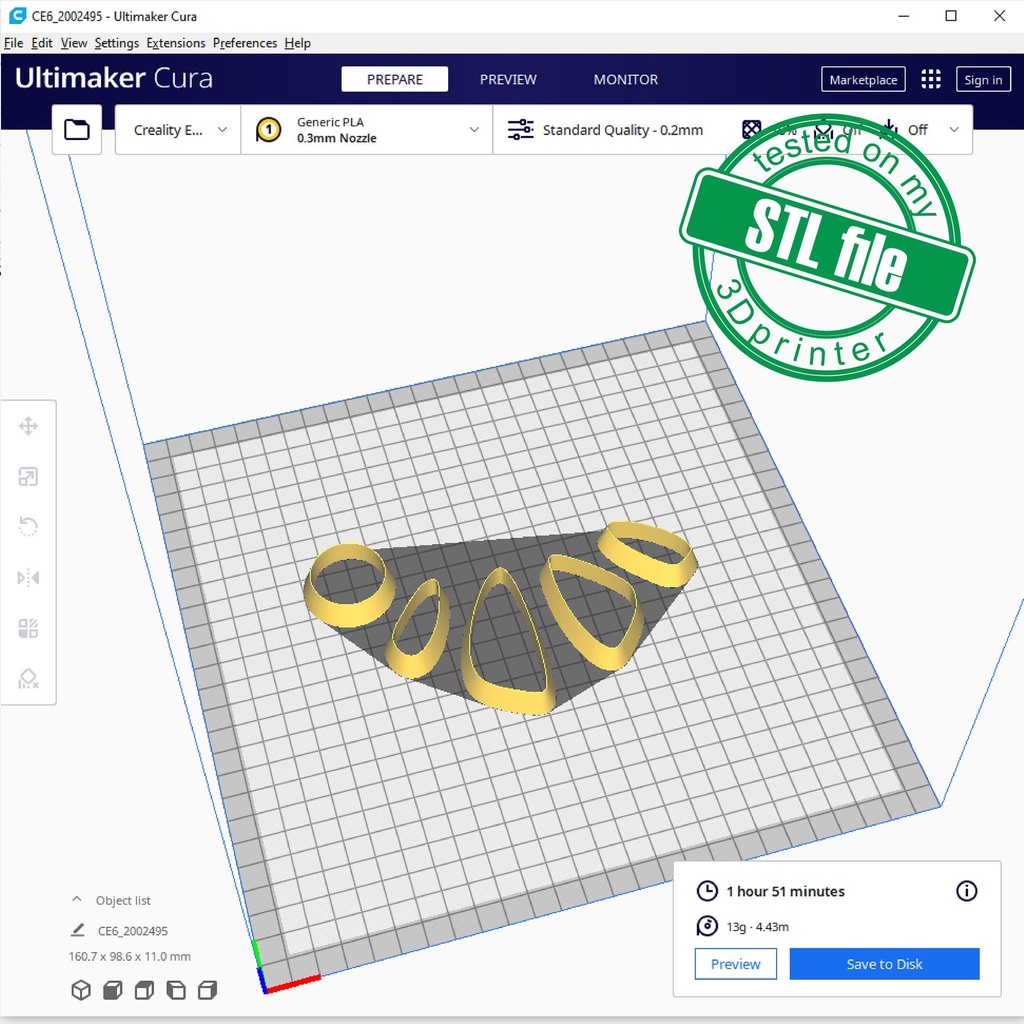
Task: Switch to the MONITOR stage tab
Action: point(626,80)
